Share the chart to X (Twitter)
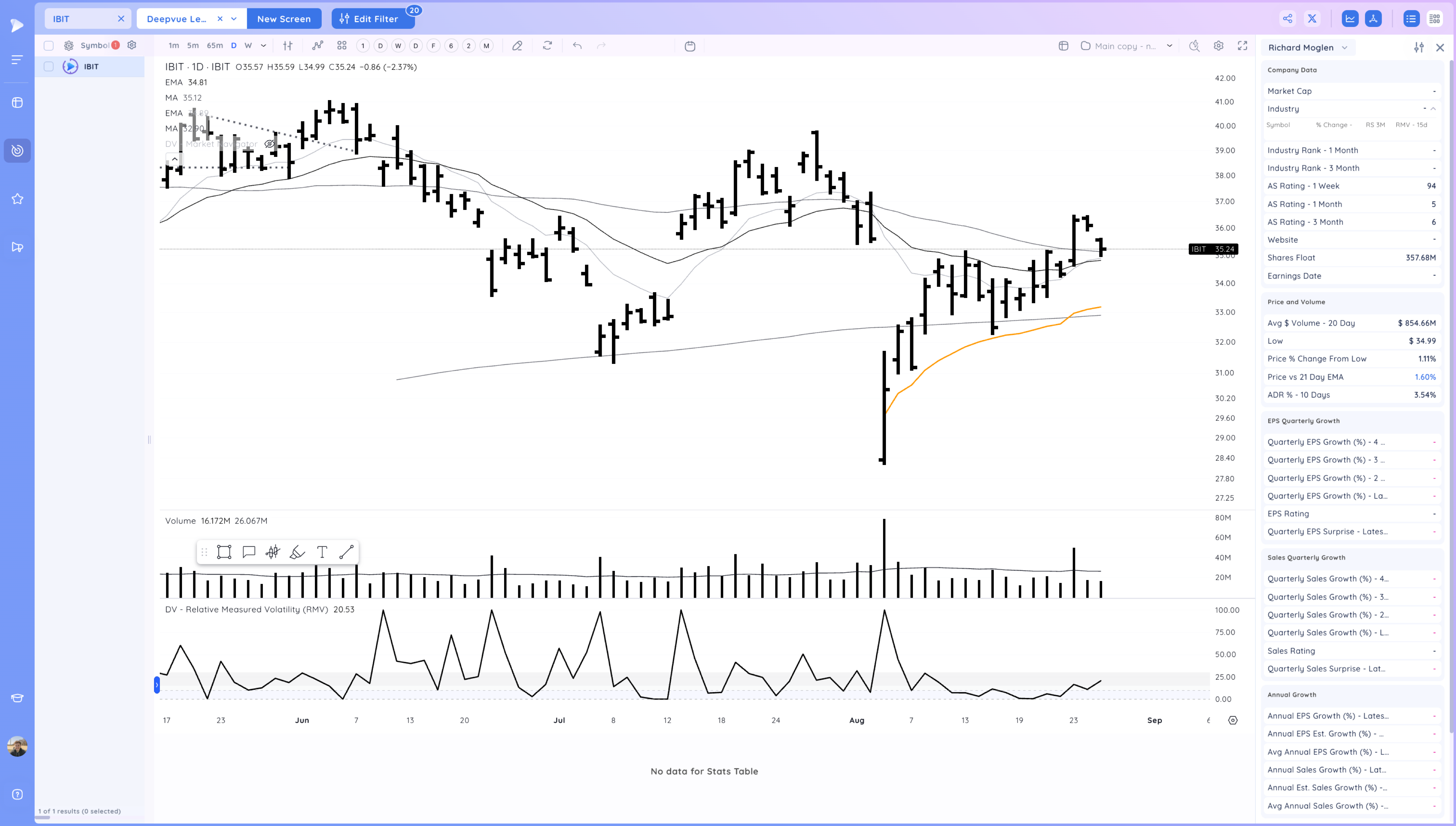Image resolution: width=1456 pixels, height=826 pixels. coord(1312,19)
